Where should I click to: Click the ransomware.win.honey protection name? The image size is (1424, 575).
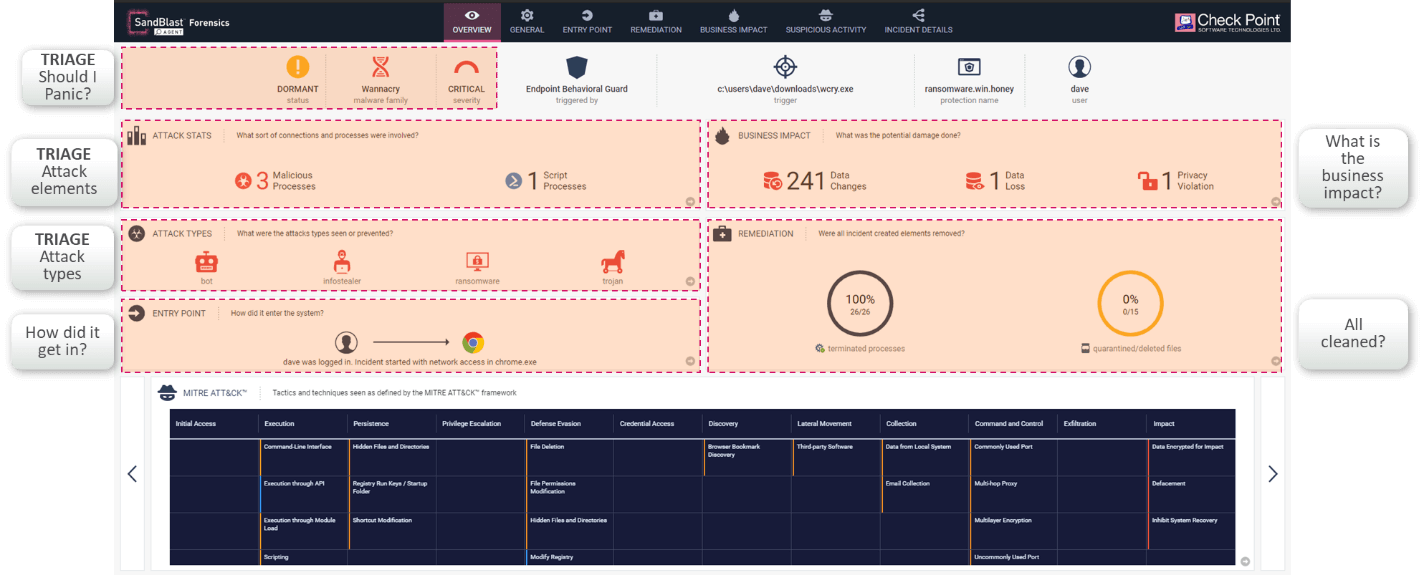pos(968,89)
